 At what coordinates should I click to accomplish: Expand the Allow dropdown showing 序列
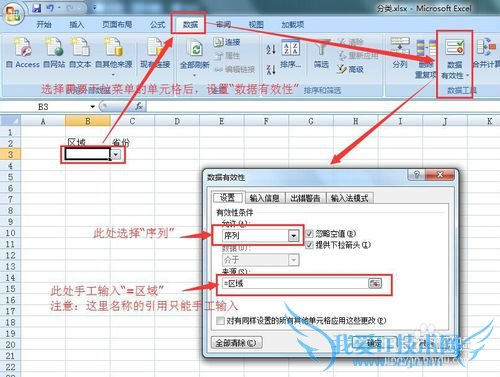[x=293, y=236]
